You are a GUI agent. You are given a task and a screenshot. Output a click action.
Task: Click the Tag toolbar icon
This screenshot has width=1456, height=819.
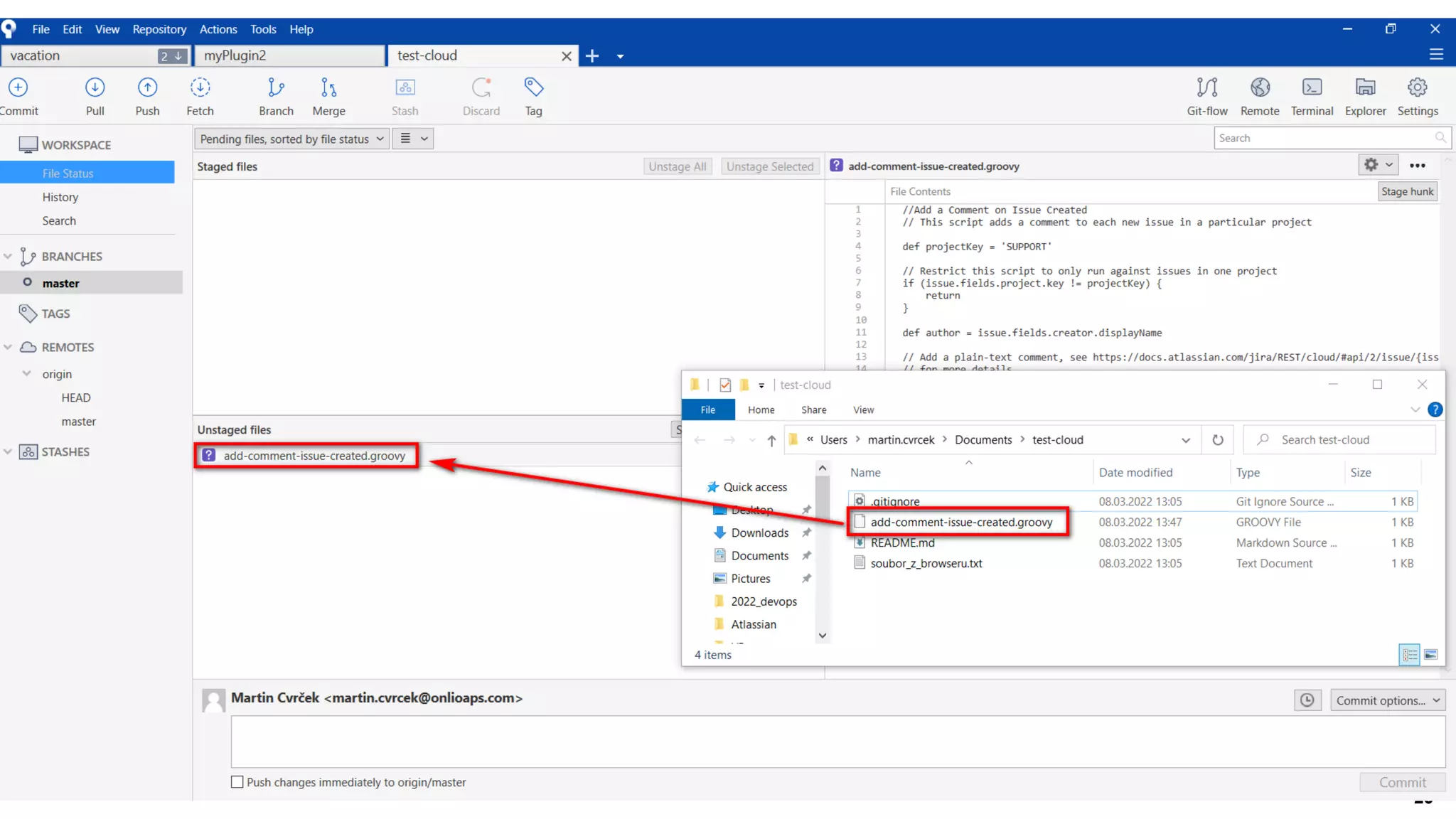[533, 88]
